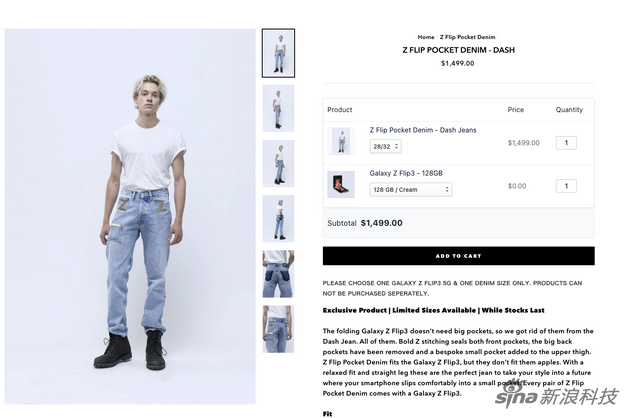Edit the Dash Jeans quantity field
This screenshot has width=630, height=418.
(x=566, y=143)
